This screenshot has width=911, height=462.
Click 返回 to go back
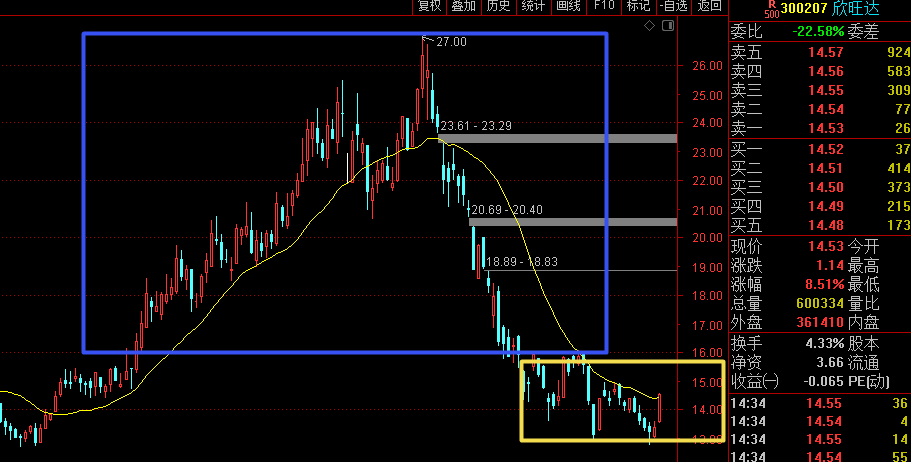(x=709, y=6)
